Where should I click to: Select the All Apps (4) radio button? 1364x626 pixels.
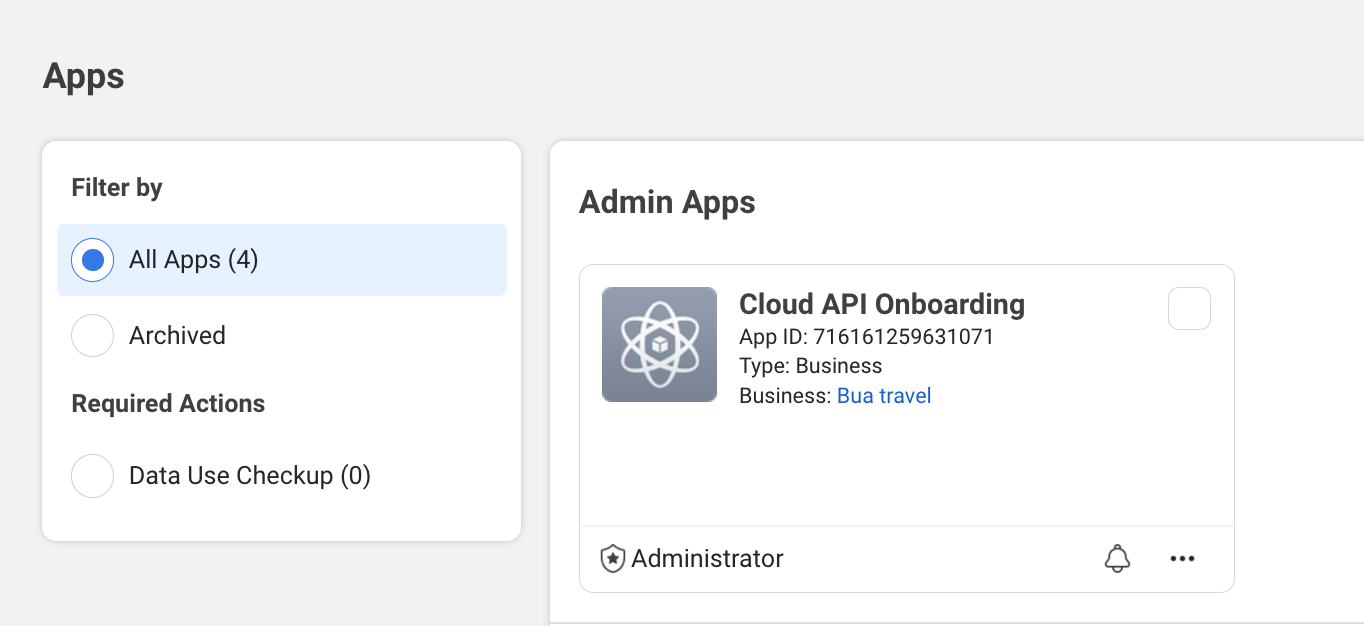(x=92, y=260)
